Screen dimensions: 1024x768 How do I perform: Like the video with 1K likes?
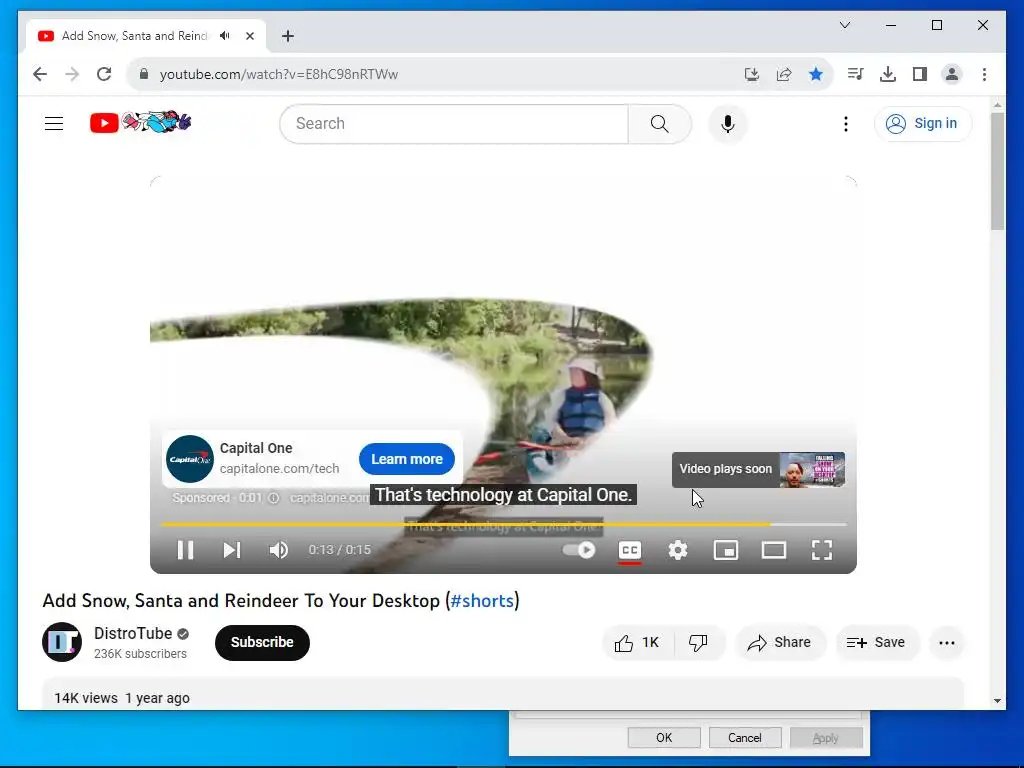(637, 643)
